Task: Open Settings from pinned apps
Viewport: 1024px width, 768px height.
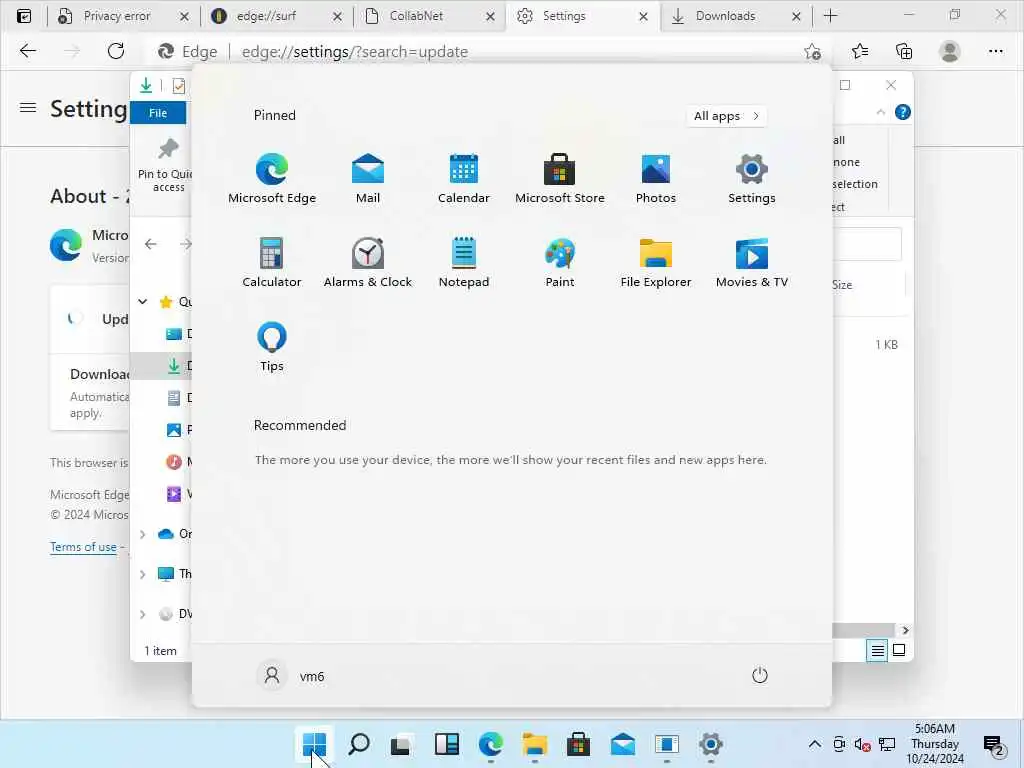Action: (752, 178)
